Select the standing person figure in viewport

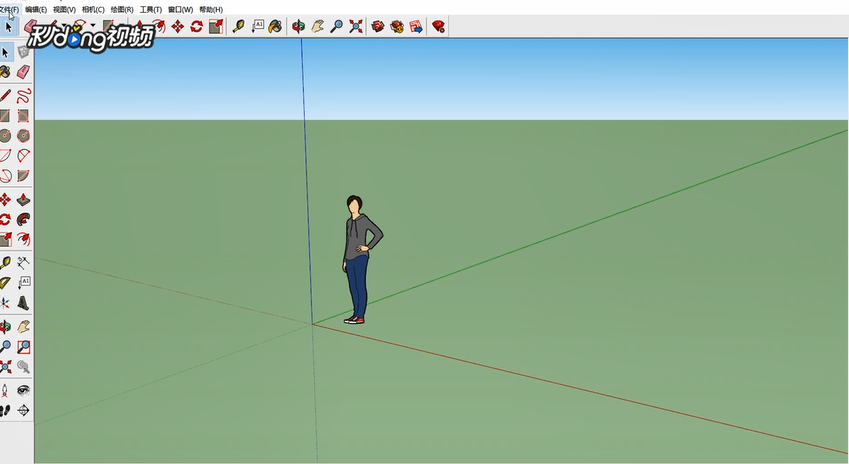point(361,260)
